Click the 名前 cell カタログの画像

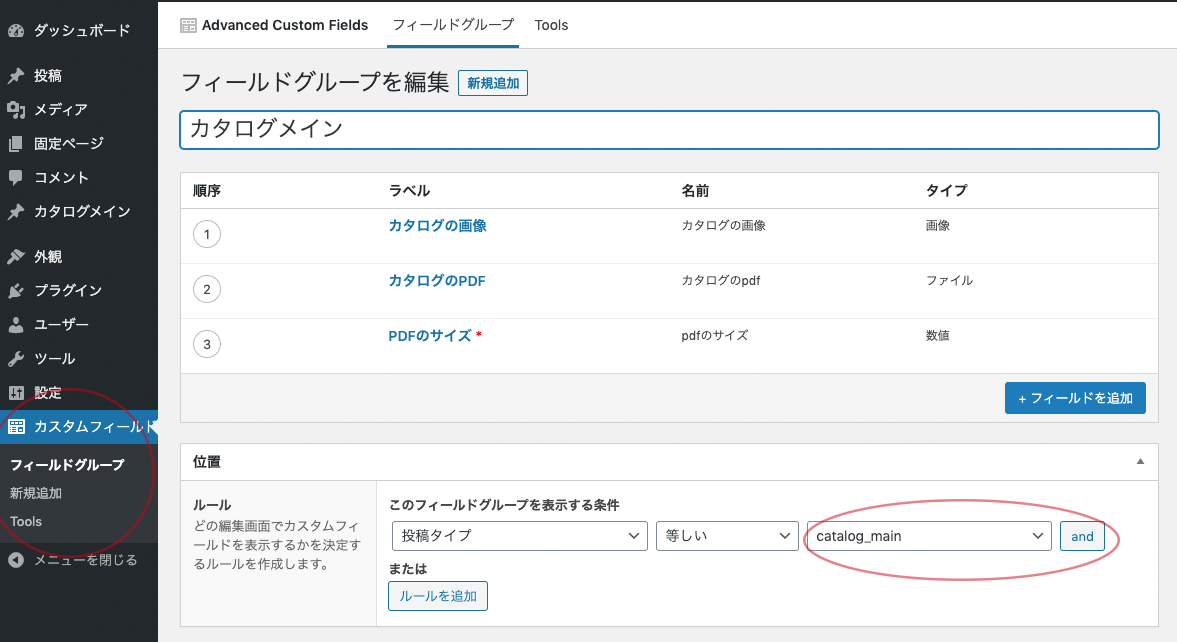point(724,226)
